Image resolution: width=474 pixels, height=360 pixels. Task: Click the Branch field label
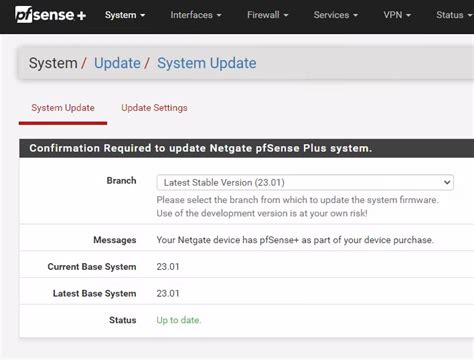click(x=121, y=181)
